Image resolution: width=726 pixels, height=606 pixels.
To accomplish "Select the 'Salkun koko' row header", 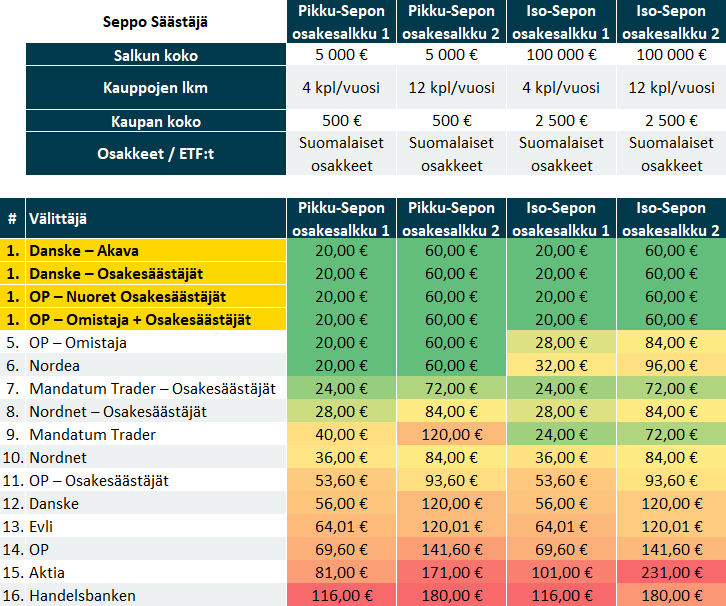I will [x=156, y=55].
